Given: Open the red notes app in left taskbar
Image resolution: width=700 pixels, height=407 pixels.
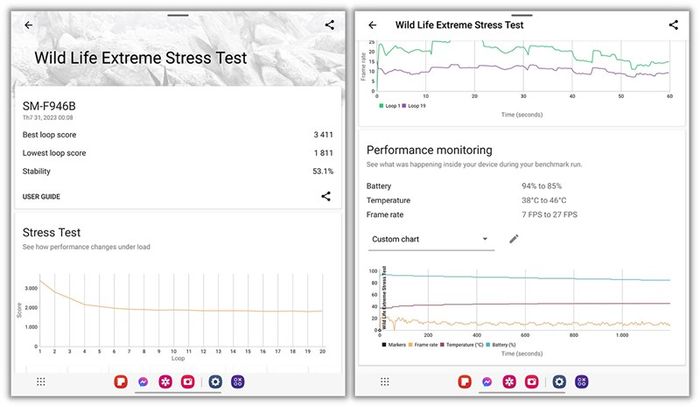Looking at the screenshot, I should 121,382.
